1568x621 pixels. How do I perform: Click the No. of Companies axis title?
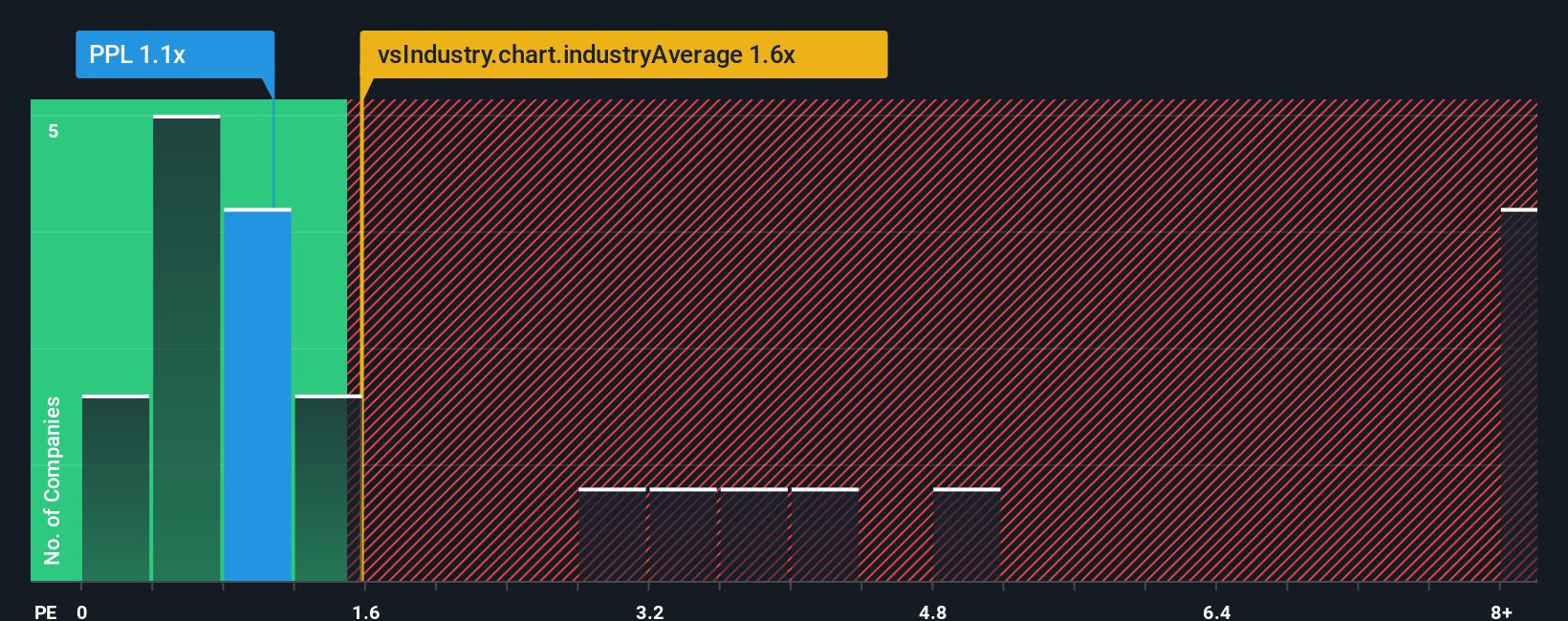53,480
